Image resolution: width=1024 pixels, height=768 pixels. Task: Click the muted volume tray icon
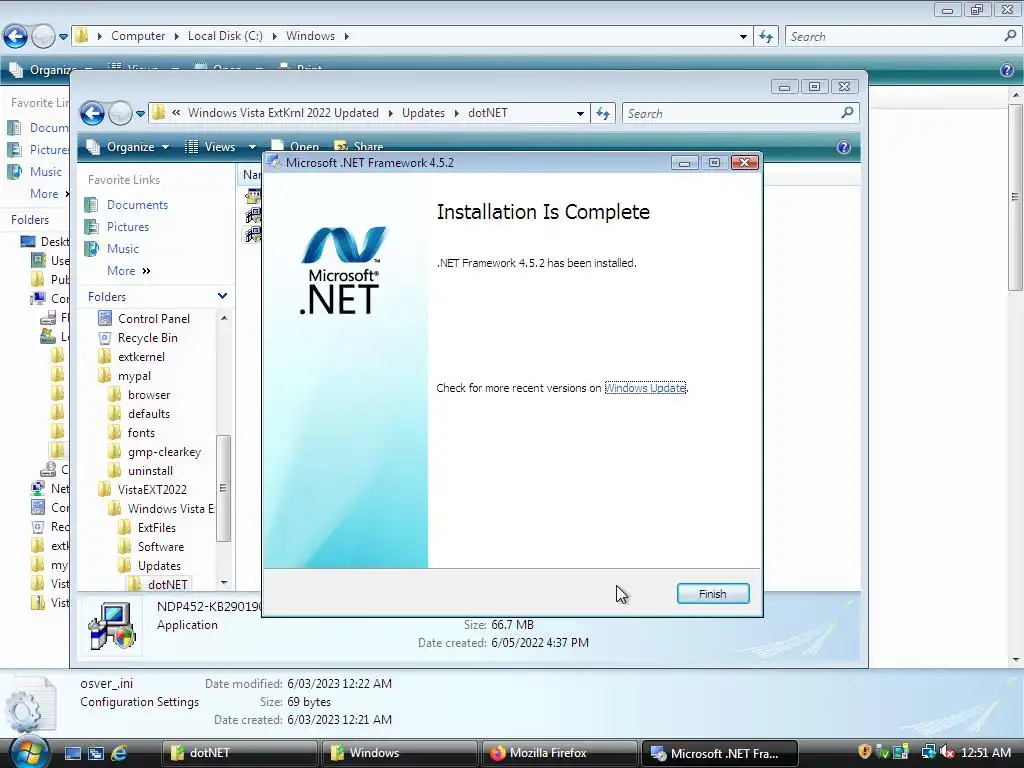[x=947, y=752]
